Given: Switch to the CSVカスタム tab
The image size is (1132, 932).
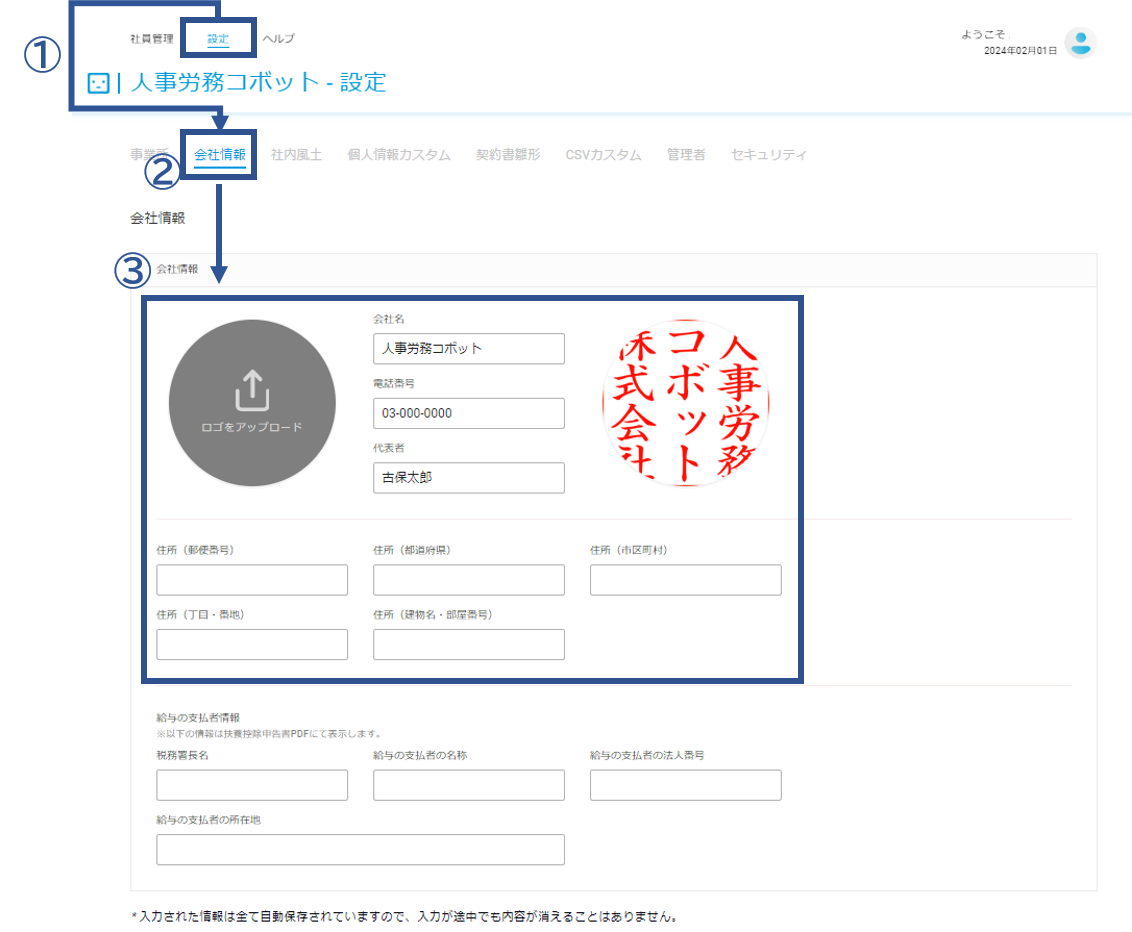Looking at the screenshot, I should click(604, 154).
